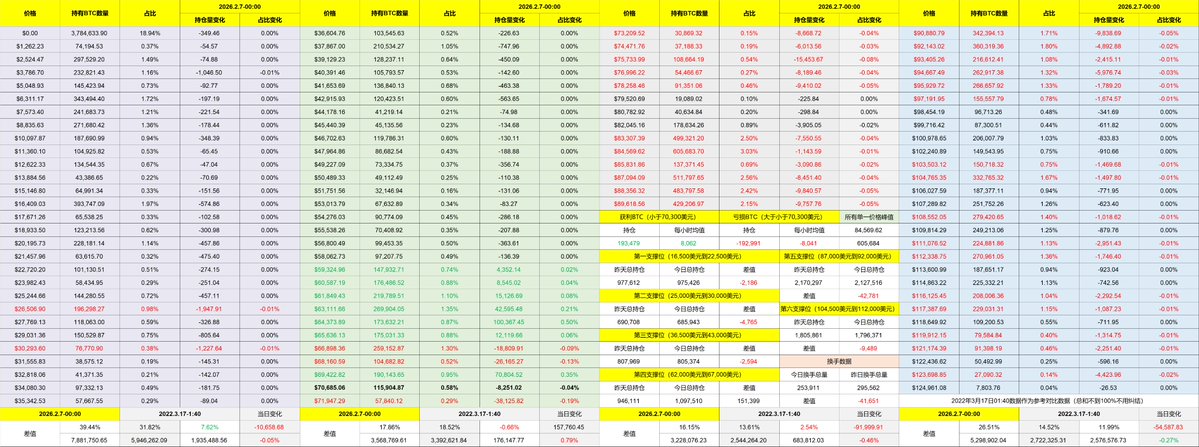
Task: Click the red price $26,506.90
Action: (30, 308)
